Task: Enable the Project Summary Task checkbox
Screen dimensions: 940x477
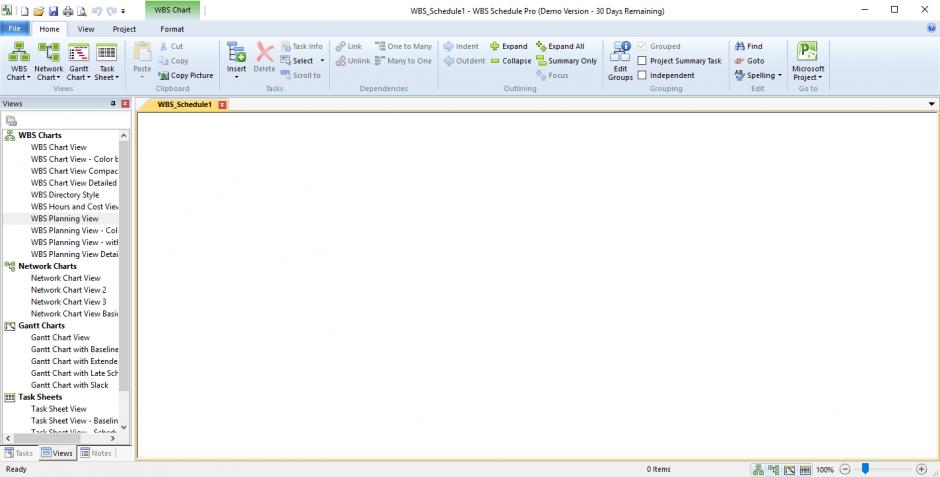Action: [641, 61]
